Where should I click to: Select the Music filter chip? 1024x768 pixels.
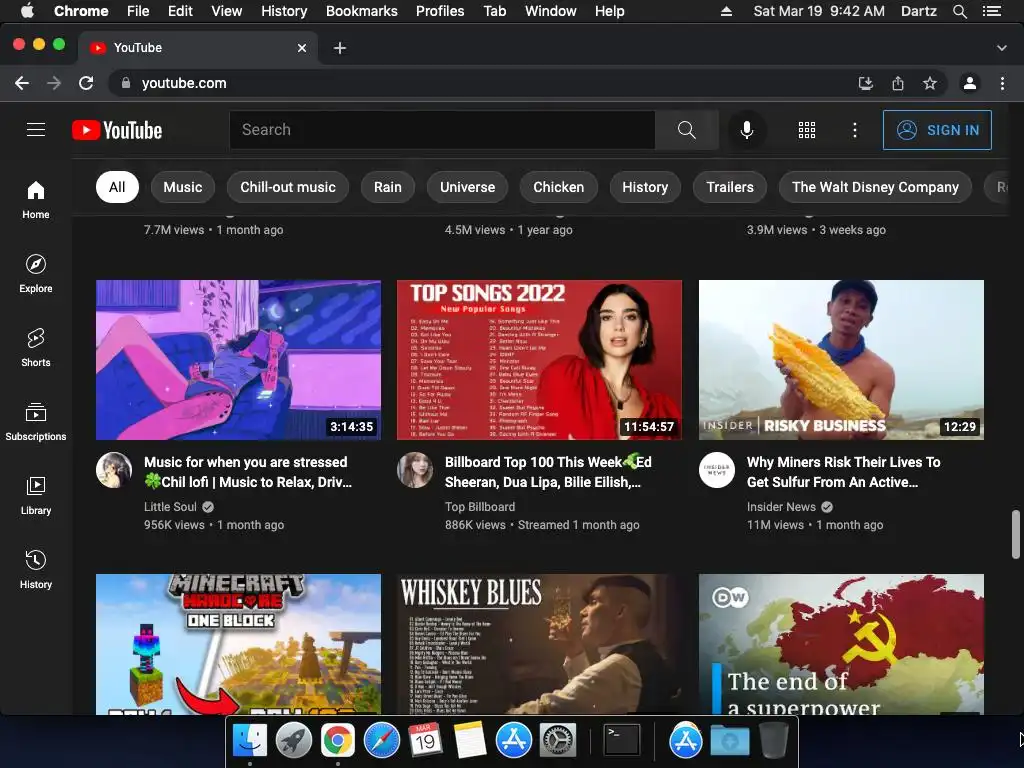point(182,187)
